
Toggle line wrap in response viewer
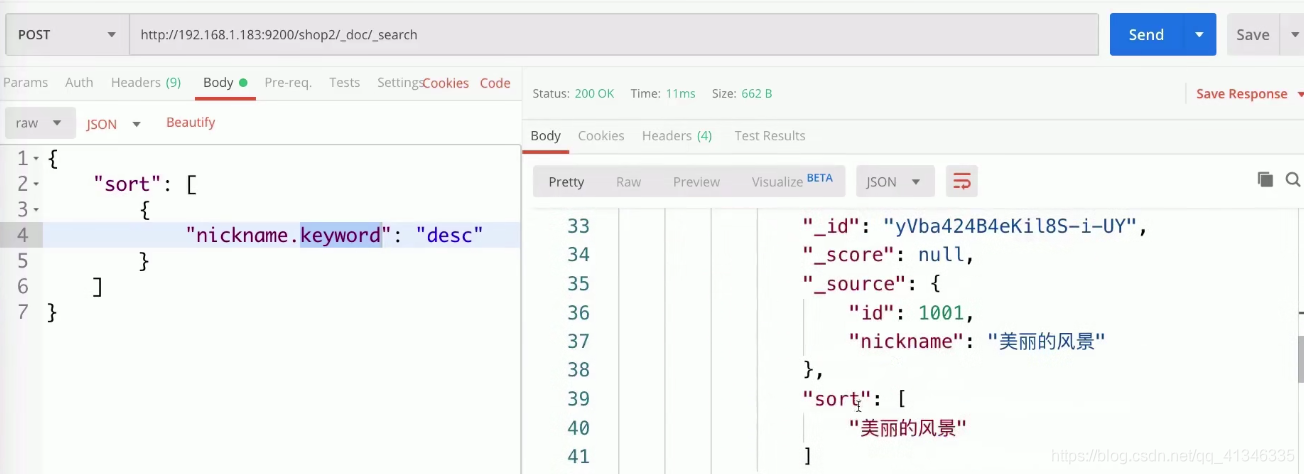click(x=962, y=181)
